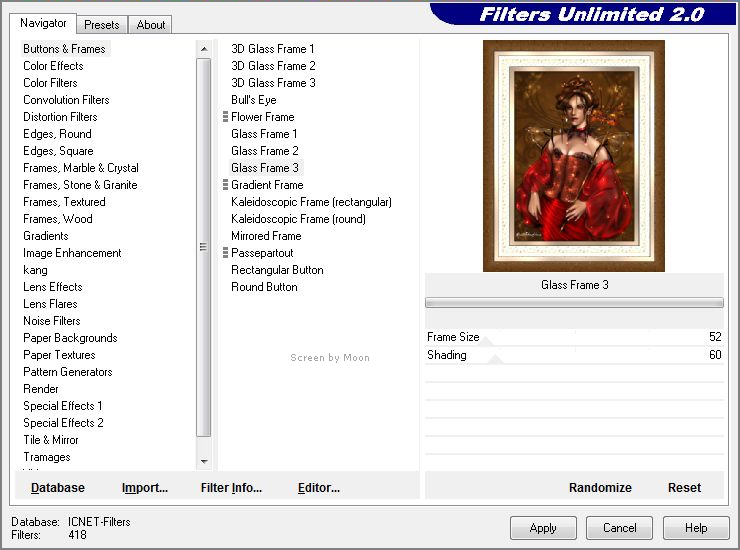This screenshot has height=550, width=740.
Task: Click Randomize to shuffle filter settings
Action: (600, 488)
